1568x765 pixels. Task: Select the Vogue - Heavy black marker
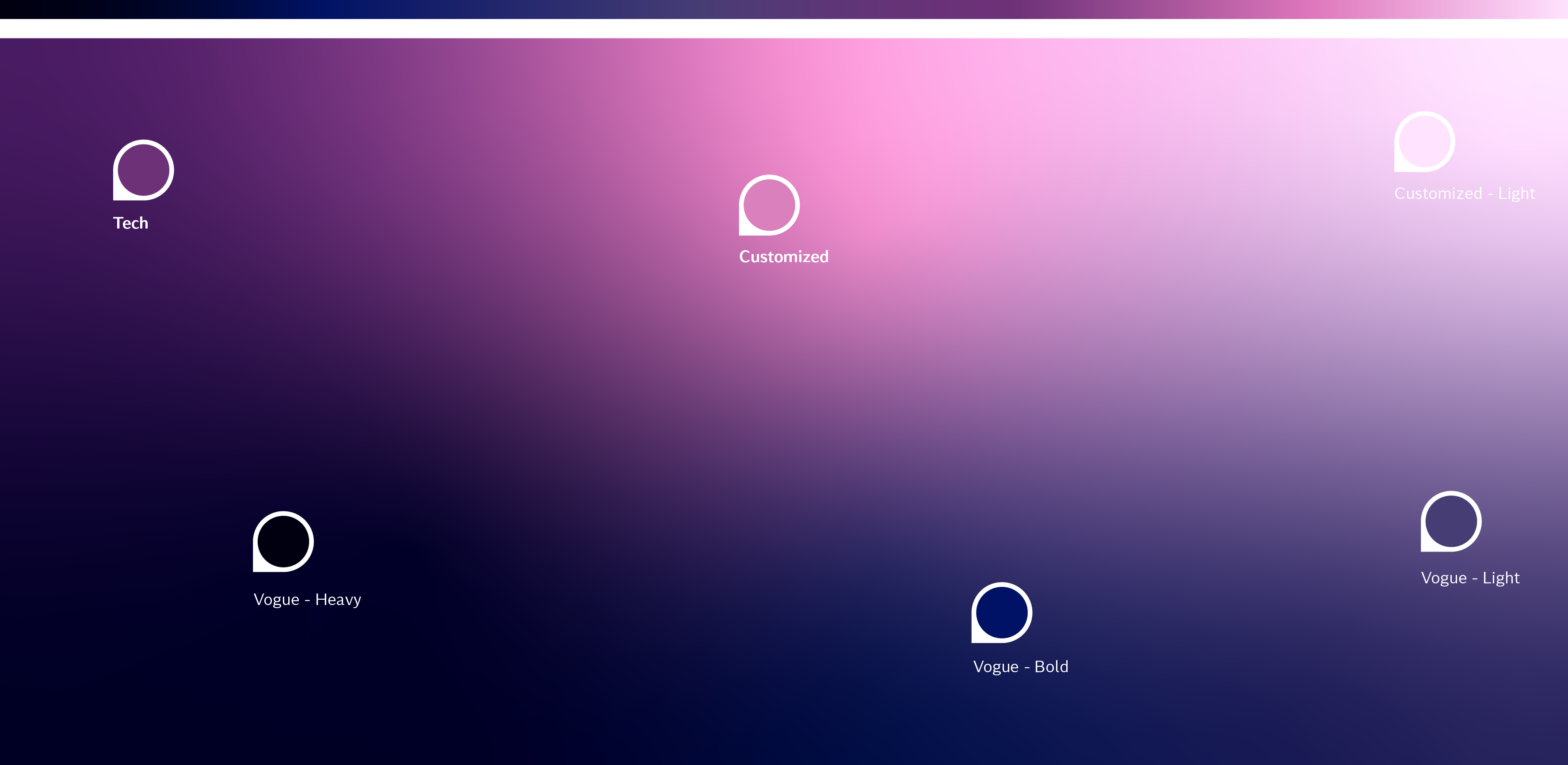coord(283,541)
